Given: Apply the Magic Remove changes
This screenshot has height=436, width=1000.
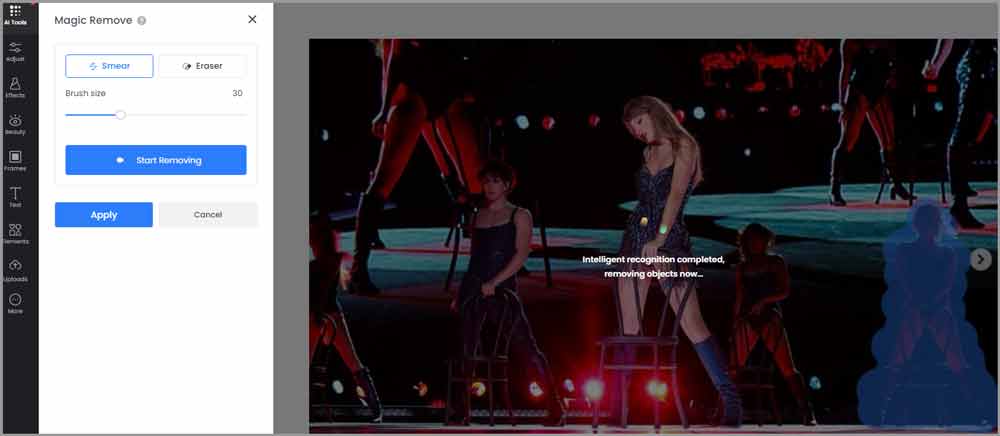Looking at the screenshot, I should (104, 215).
